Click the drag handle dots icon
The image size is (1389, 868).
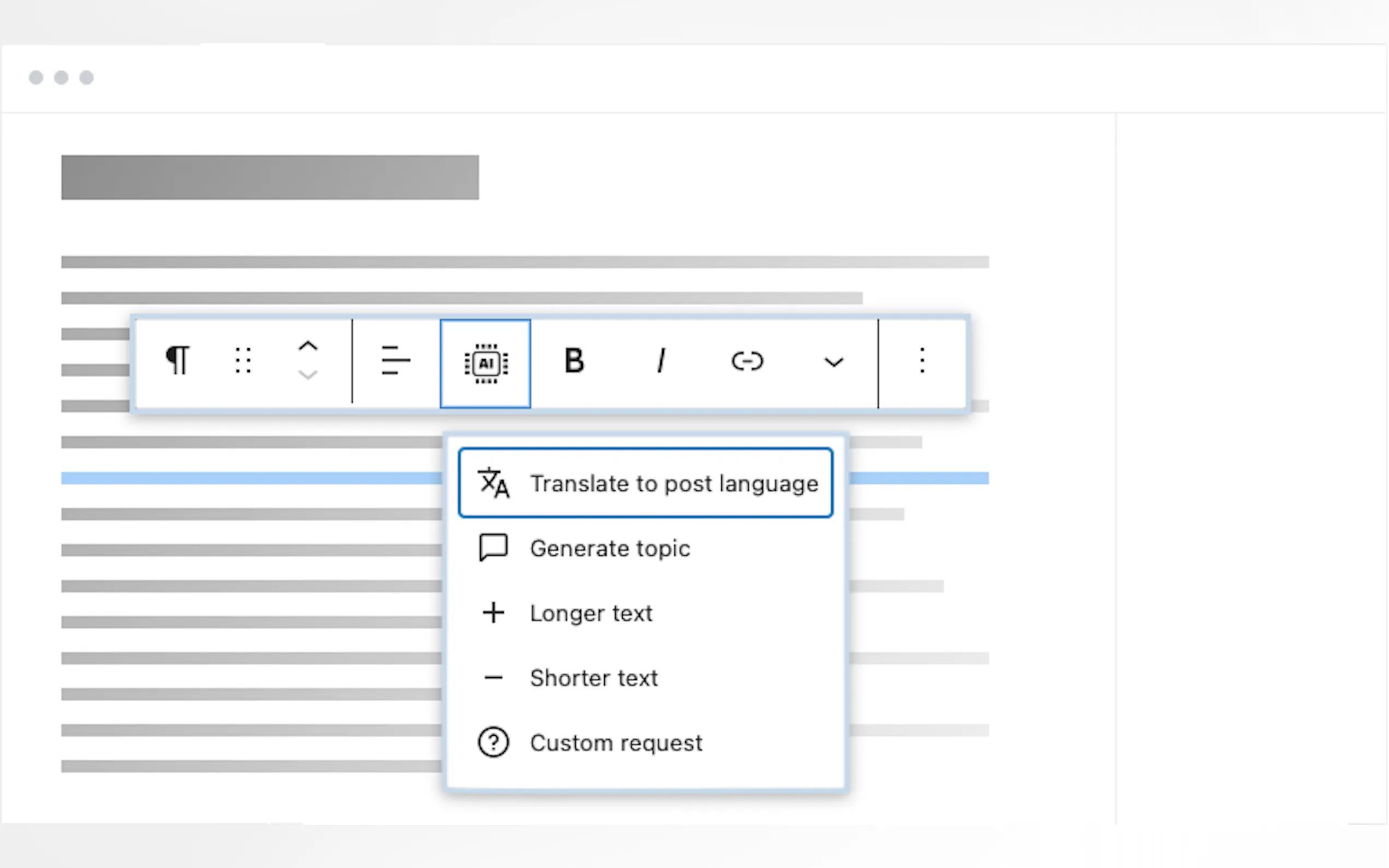(x=243, y=361)
